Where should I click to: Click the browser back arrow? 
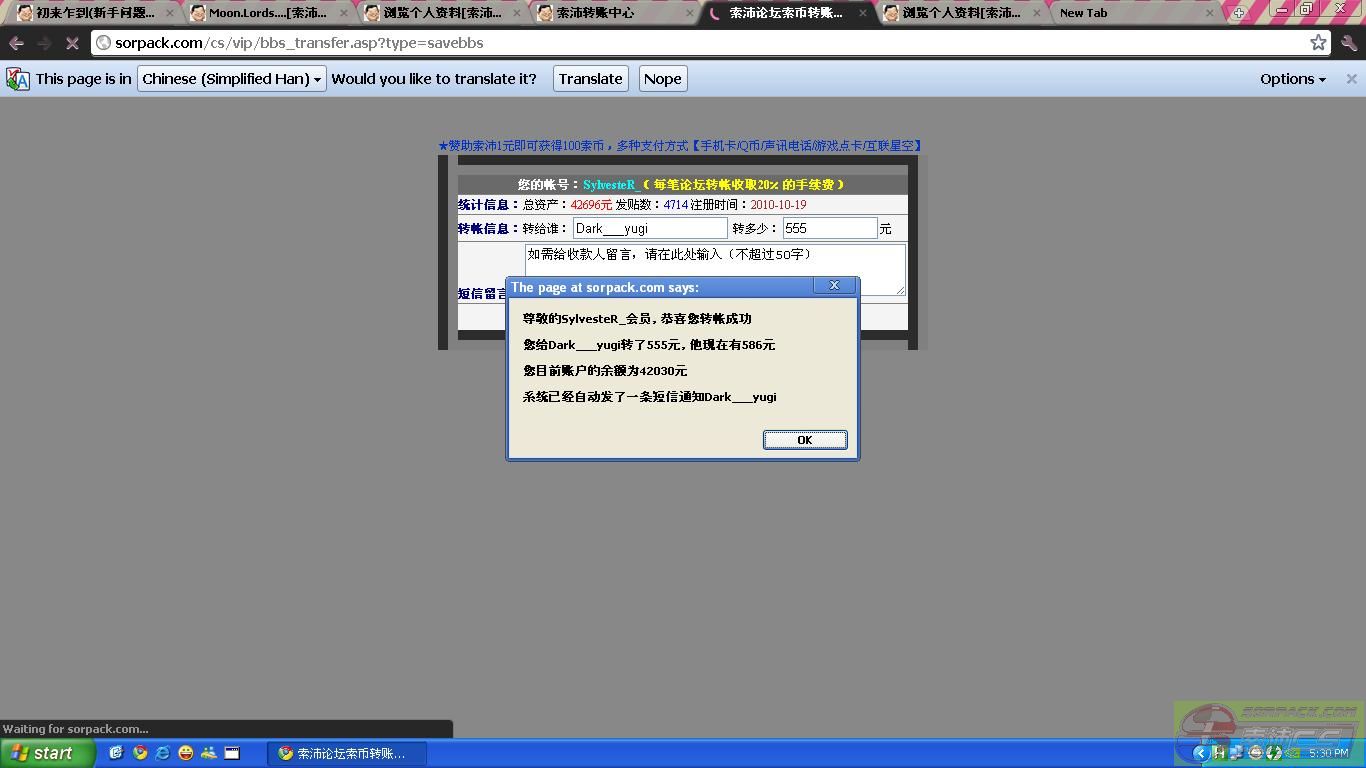pyautogui.click(x=16, y=43)
